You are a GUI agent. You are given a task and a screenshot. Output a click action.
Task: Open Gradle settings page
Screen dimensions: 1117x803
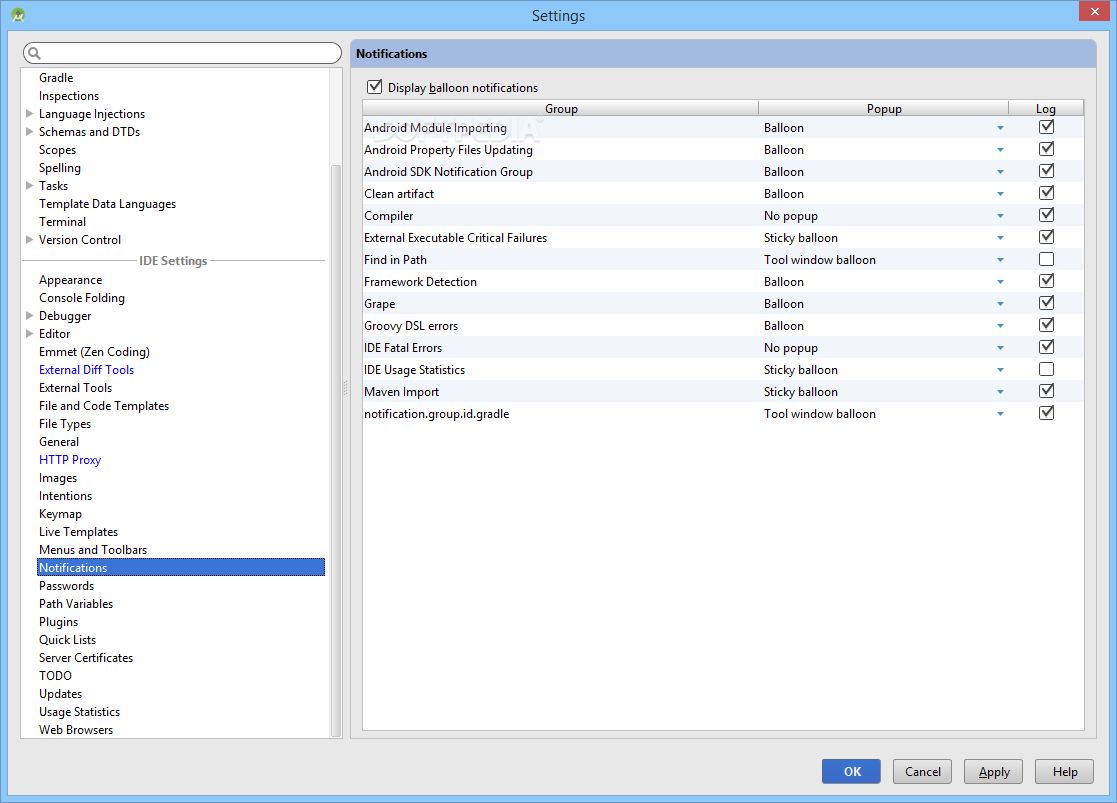[x=56, y=78]
